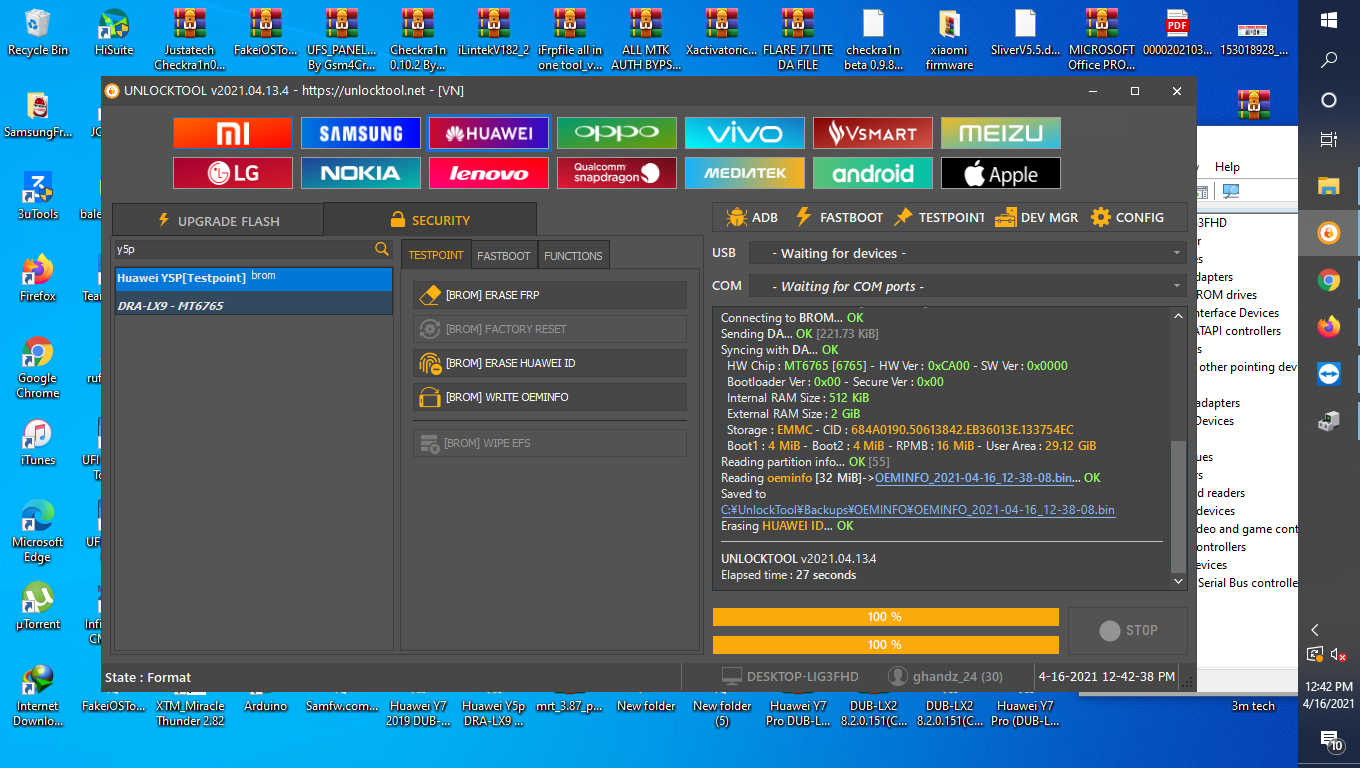The image size is (1360, 768).
Task: Open CONFIG settings
Action: pyautogui.click(x=1128, y=217)
